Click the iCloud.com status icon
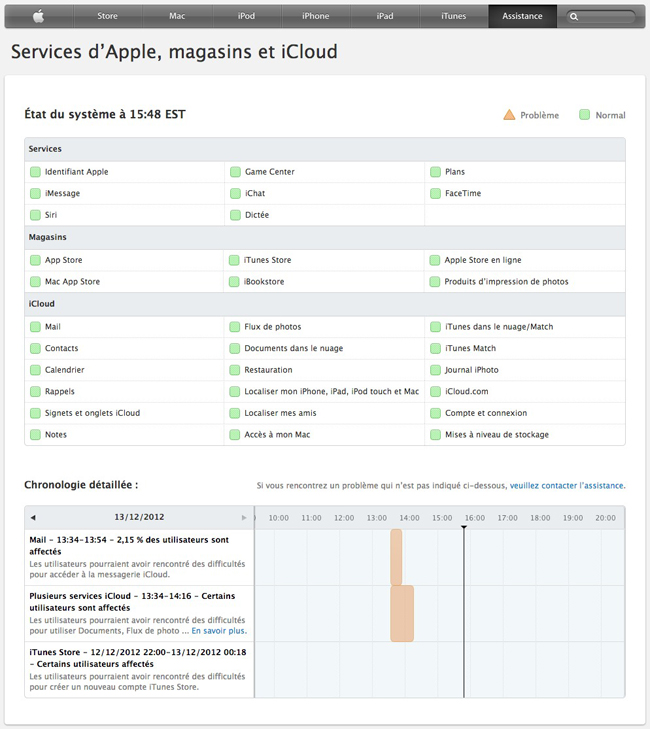 click(435, 391)
